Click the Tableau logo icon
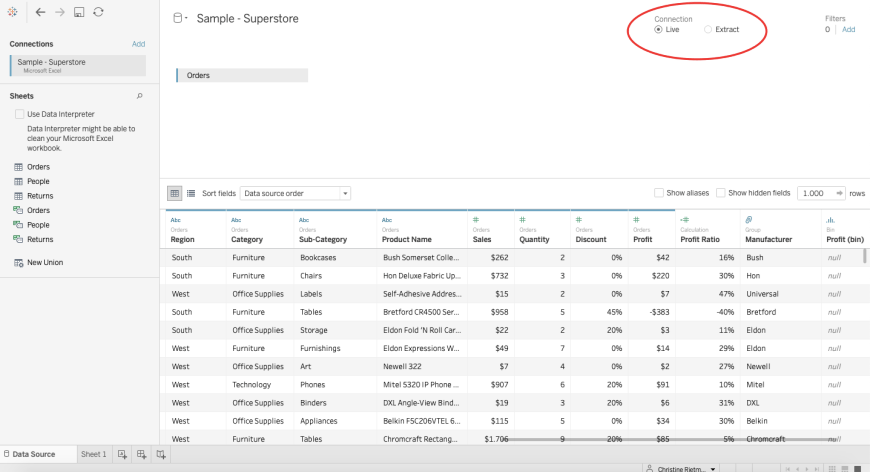 [x=12, y=12]
